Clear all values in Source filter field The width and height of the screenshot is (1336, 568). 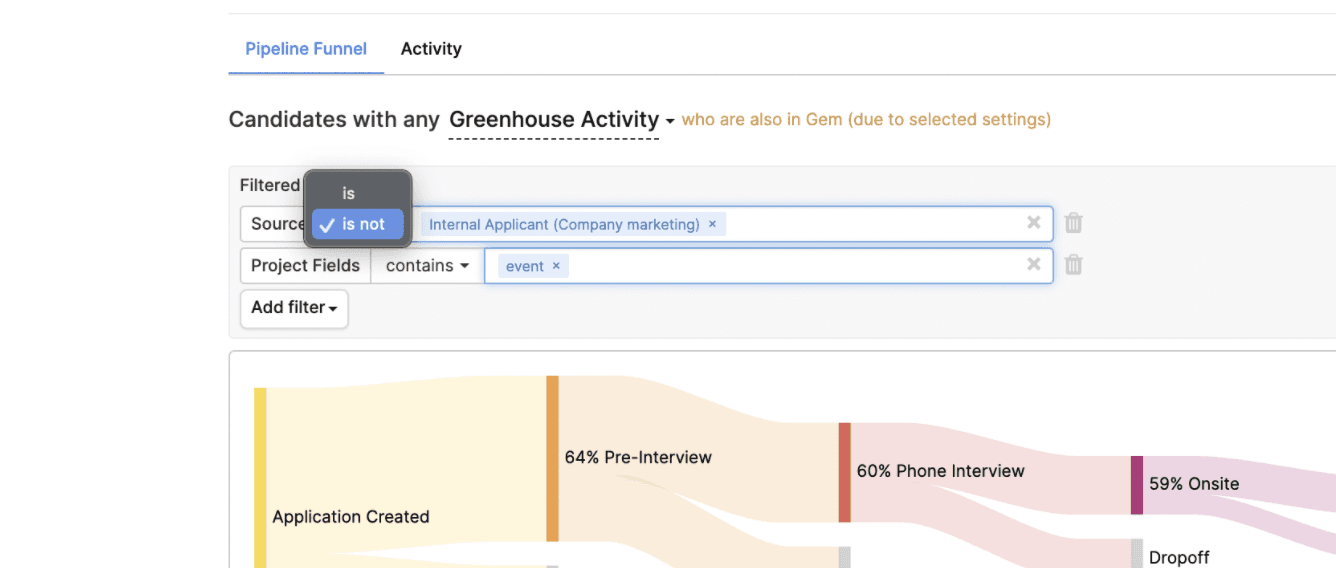[1034, 223]
